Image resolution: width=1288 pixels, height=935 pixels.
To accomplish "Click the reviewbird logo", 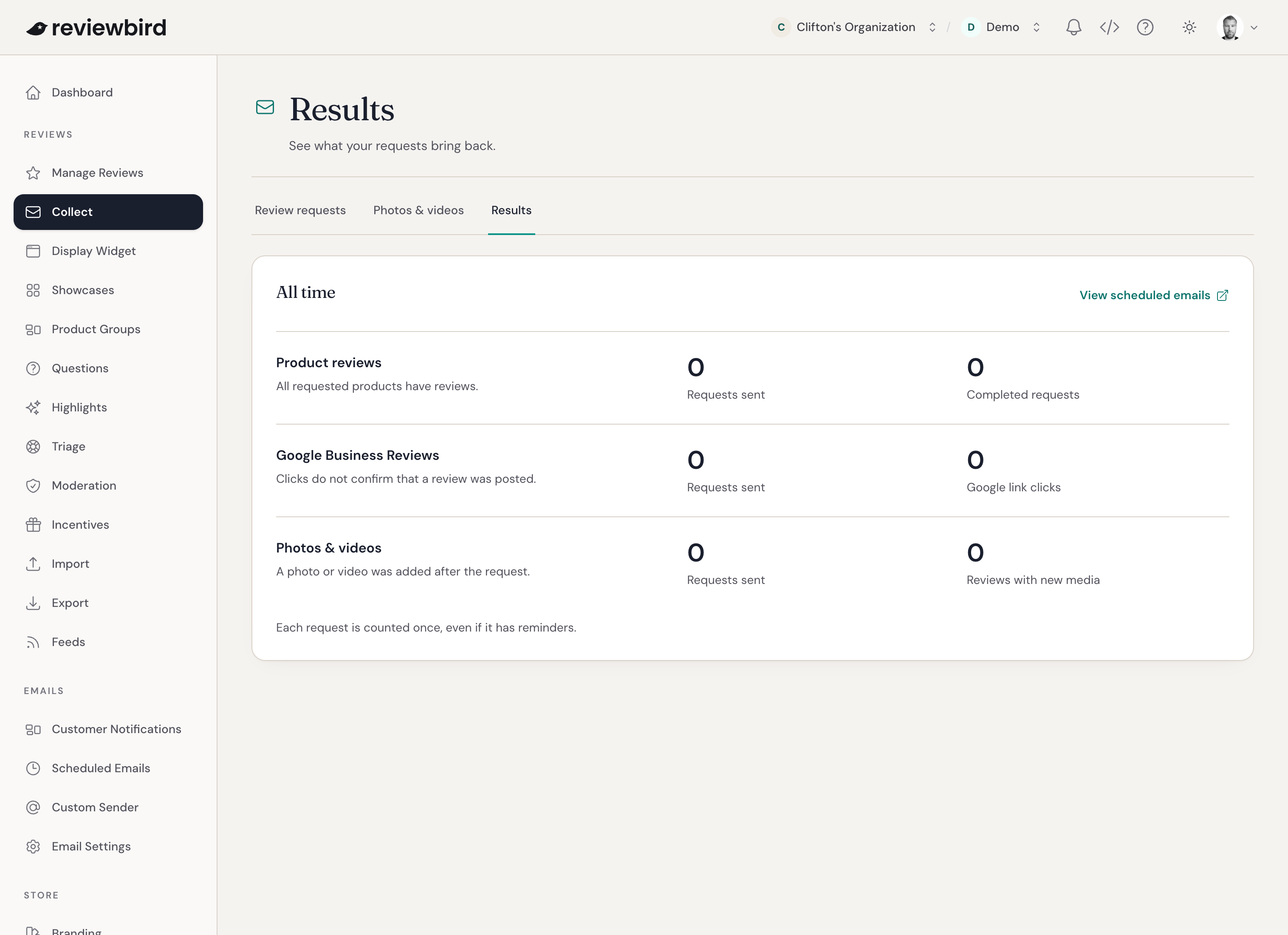I will tap(96, 27).
